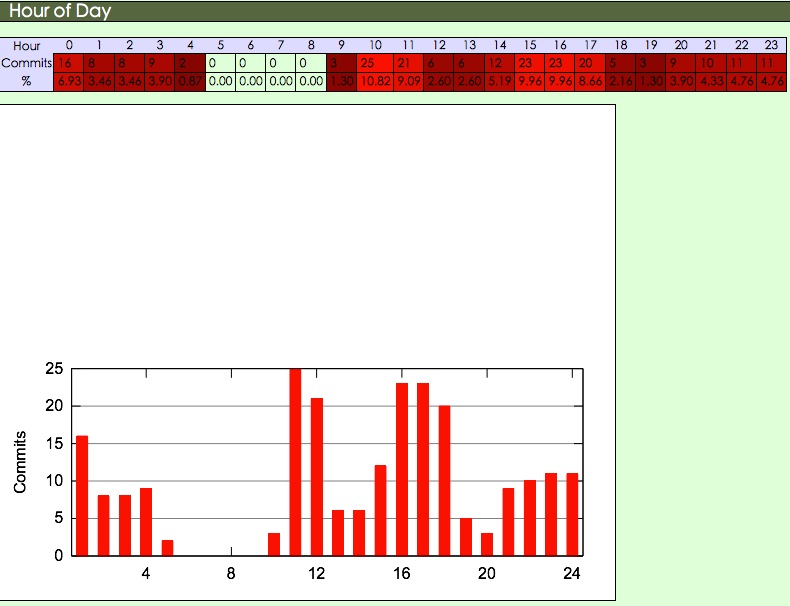Select the 'Hour' row label in the table
The image size is (790, 606).
(x=26, y=46)
